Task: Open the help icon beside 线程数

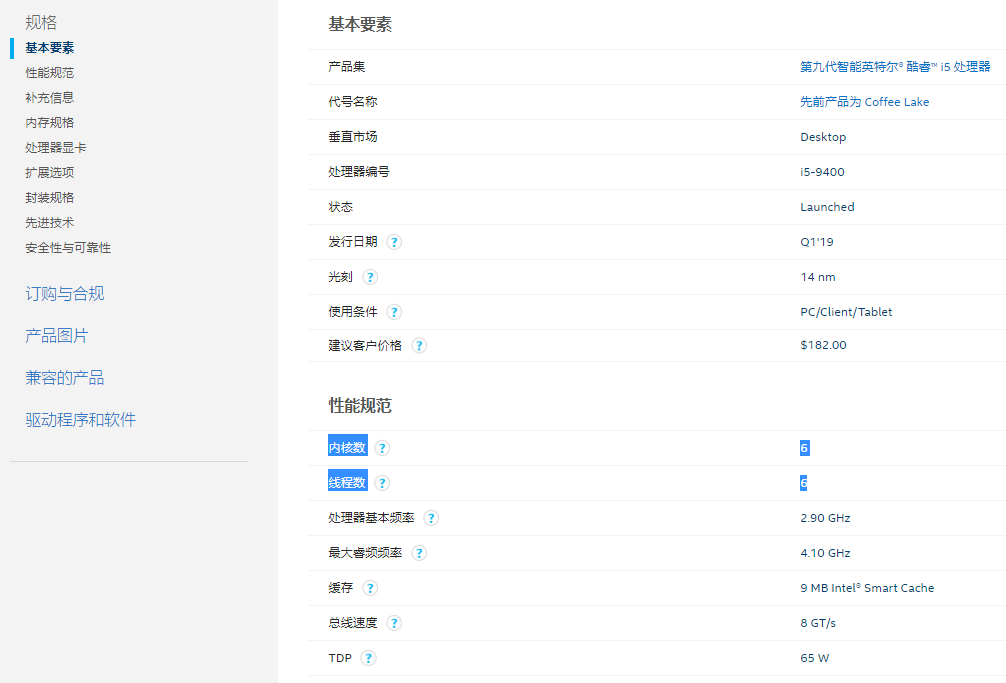Action: [x=382, y=483]
